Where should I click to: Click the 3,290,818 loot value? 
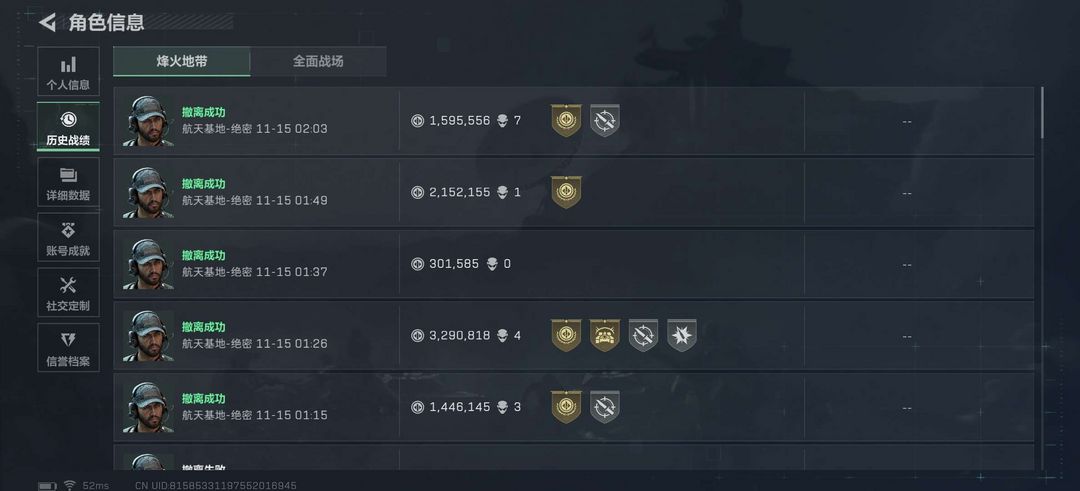[x=459, y=336]
